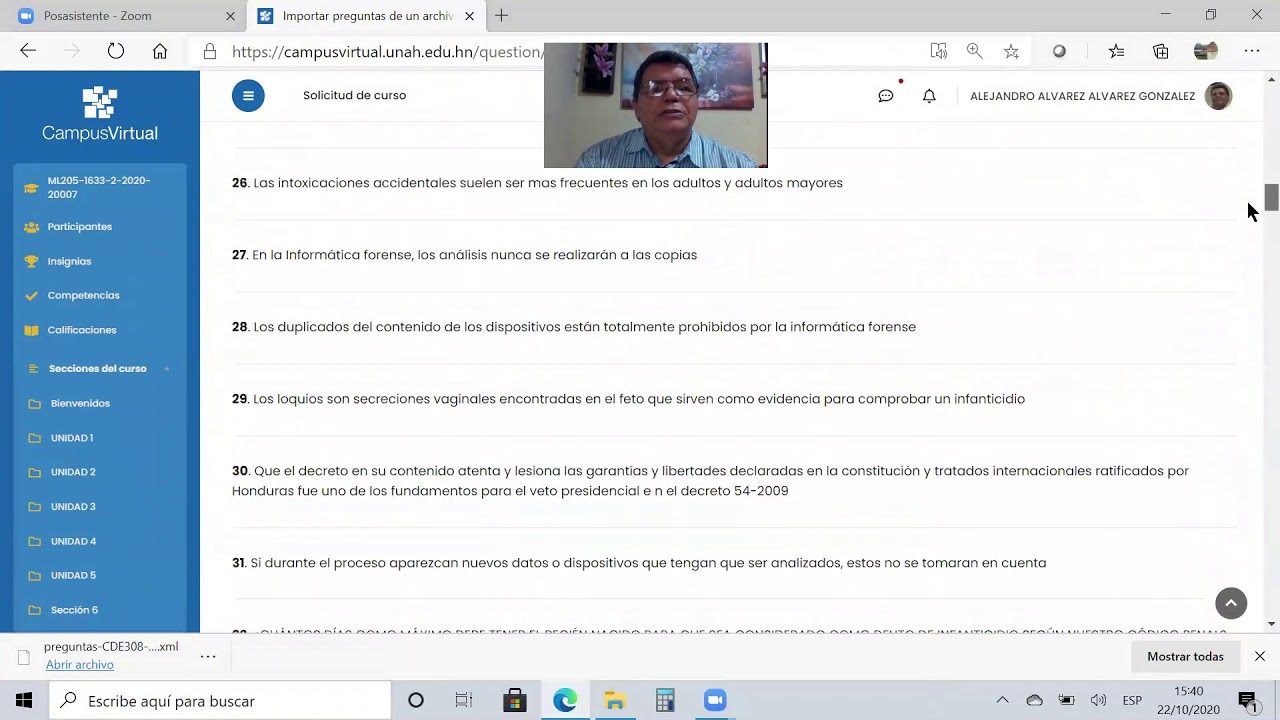Click question 29 text about loquios
1280x720 pixels.
point(639,399)
